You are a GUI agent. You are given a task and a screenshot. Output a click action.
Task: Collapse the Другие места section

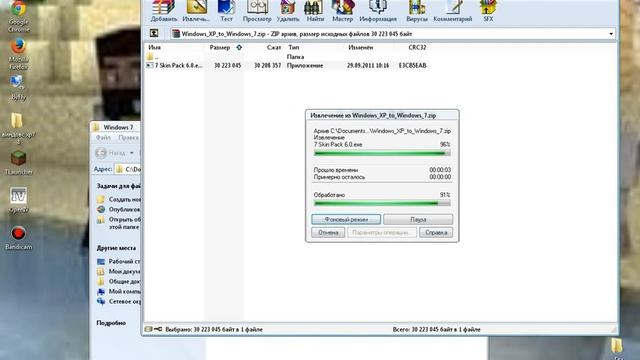click(116, 248)
